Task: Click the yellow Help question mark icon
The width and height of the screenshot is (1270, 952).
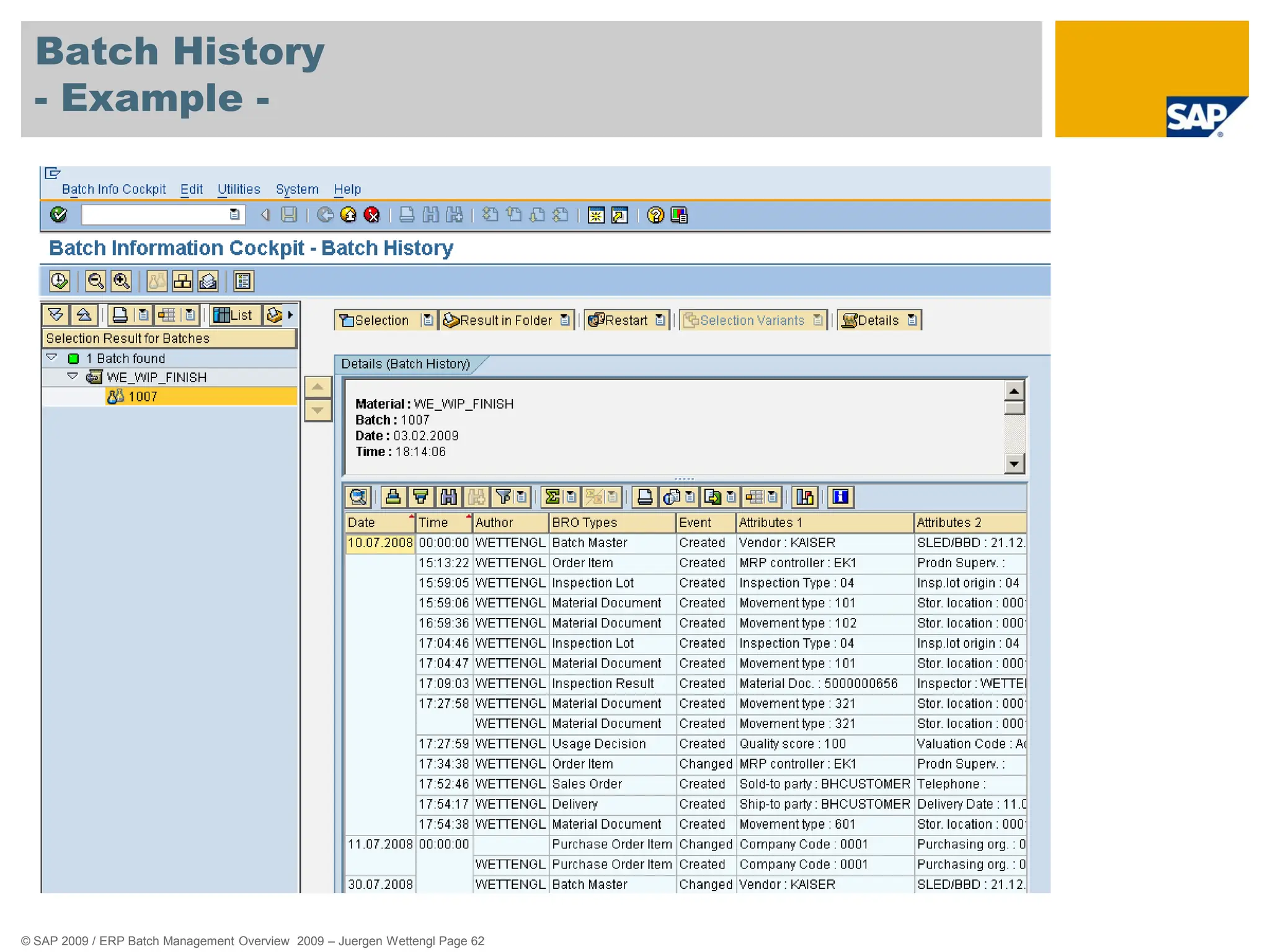Action: click(x=655, y=215)
